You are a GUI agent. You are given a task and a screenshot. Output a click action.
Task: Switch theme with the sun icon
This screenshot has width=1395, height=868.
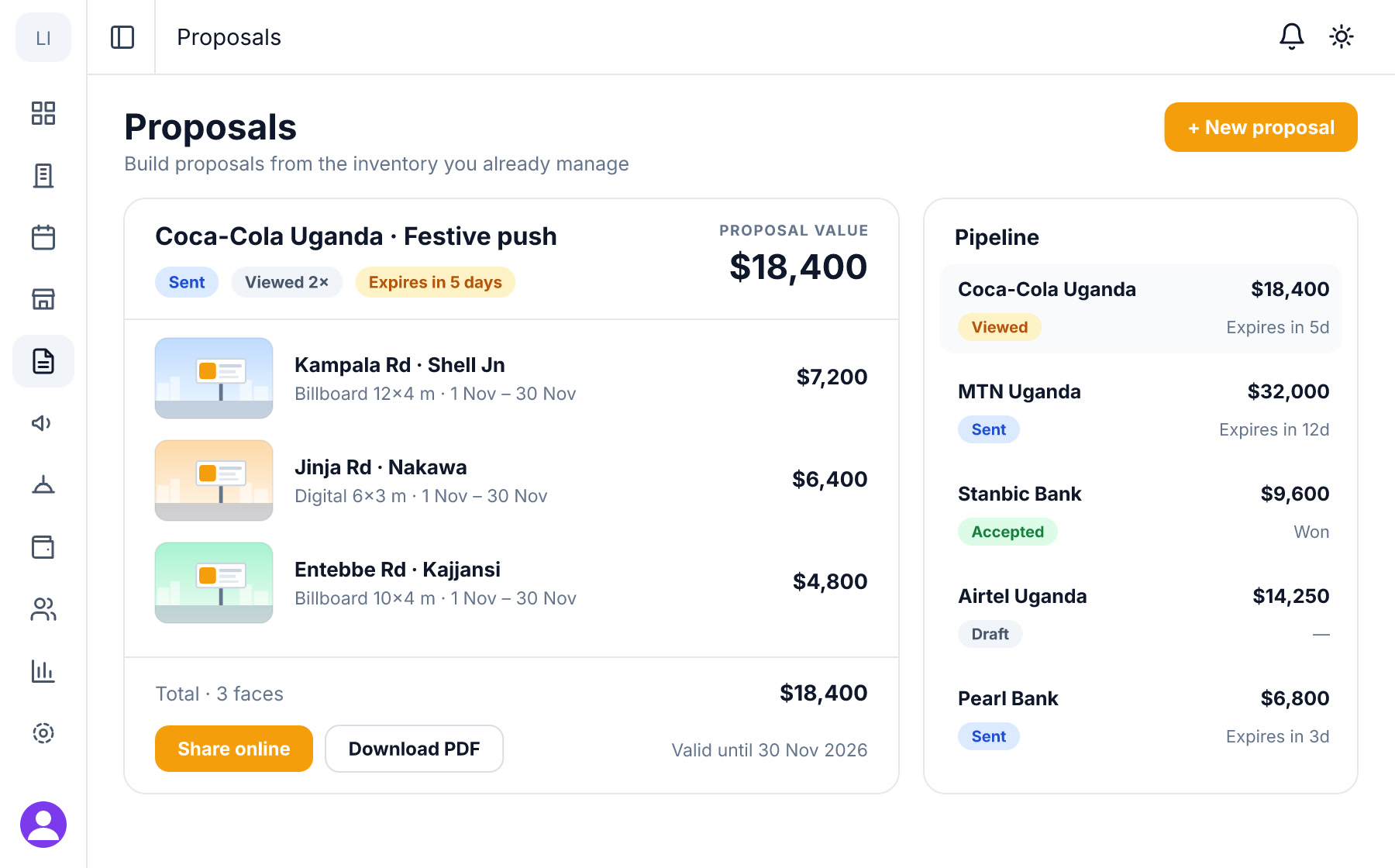(1341, 36)
